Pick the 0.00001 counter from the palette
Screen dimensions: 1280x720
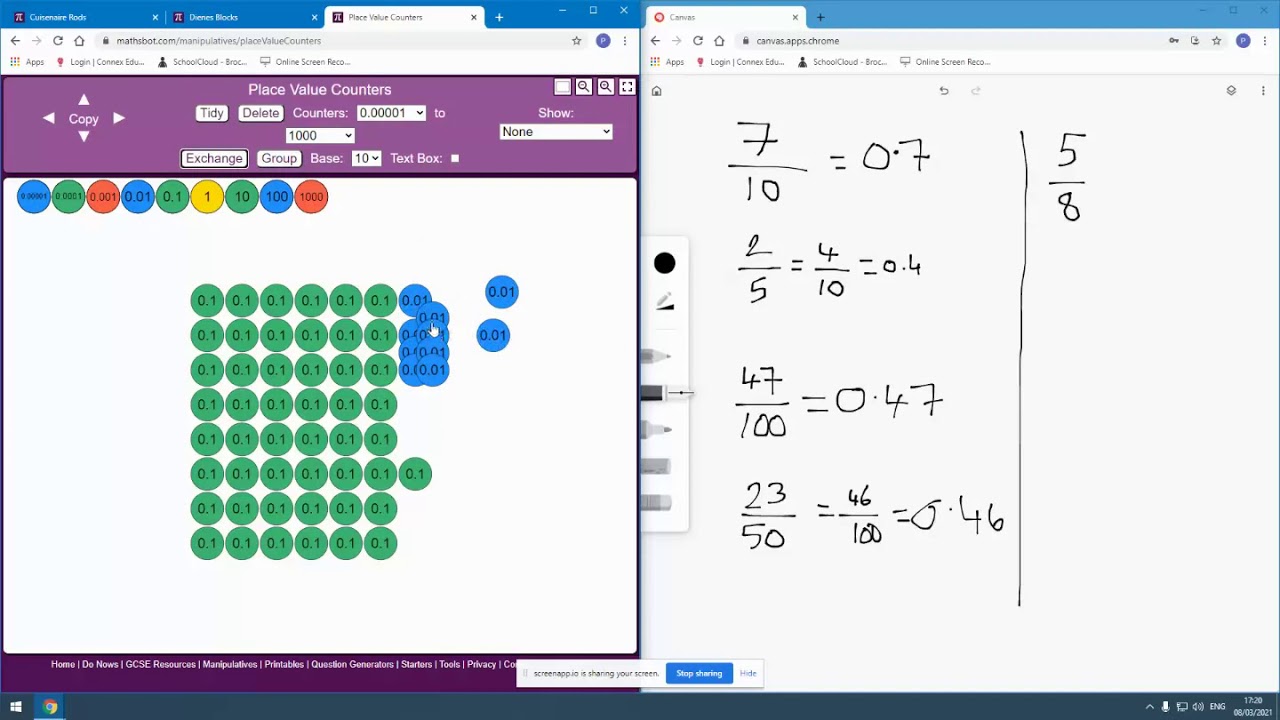(33, 197)
